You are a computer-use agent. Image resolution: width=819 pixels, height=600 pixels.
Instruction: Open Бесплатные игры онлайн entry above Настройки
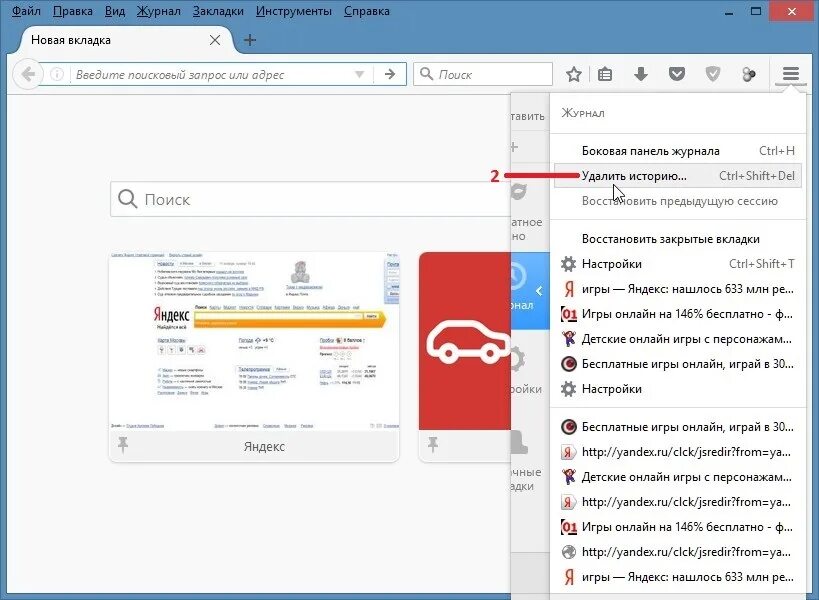pos(677,364)
